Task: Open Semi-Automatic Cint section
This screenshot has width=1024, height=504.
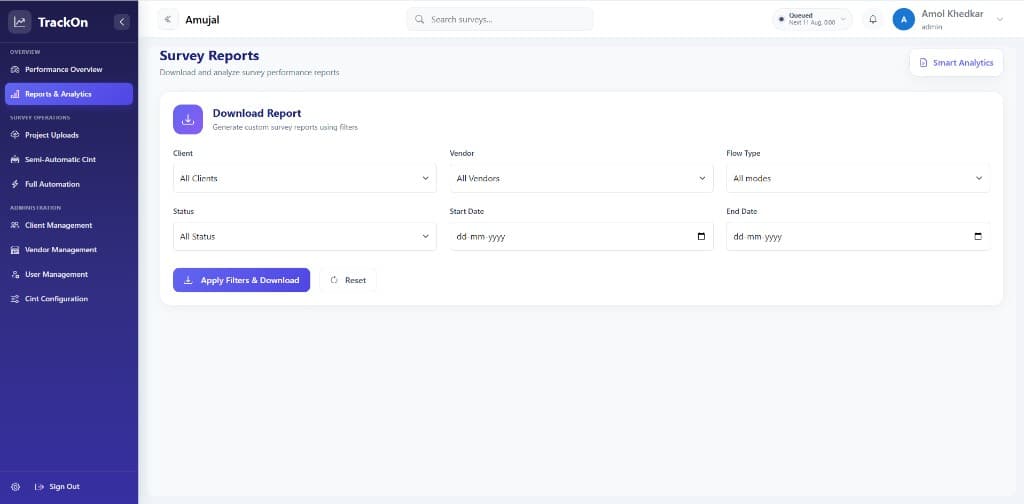Action: click(x=69, y=159)
